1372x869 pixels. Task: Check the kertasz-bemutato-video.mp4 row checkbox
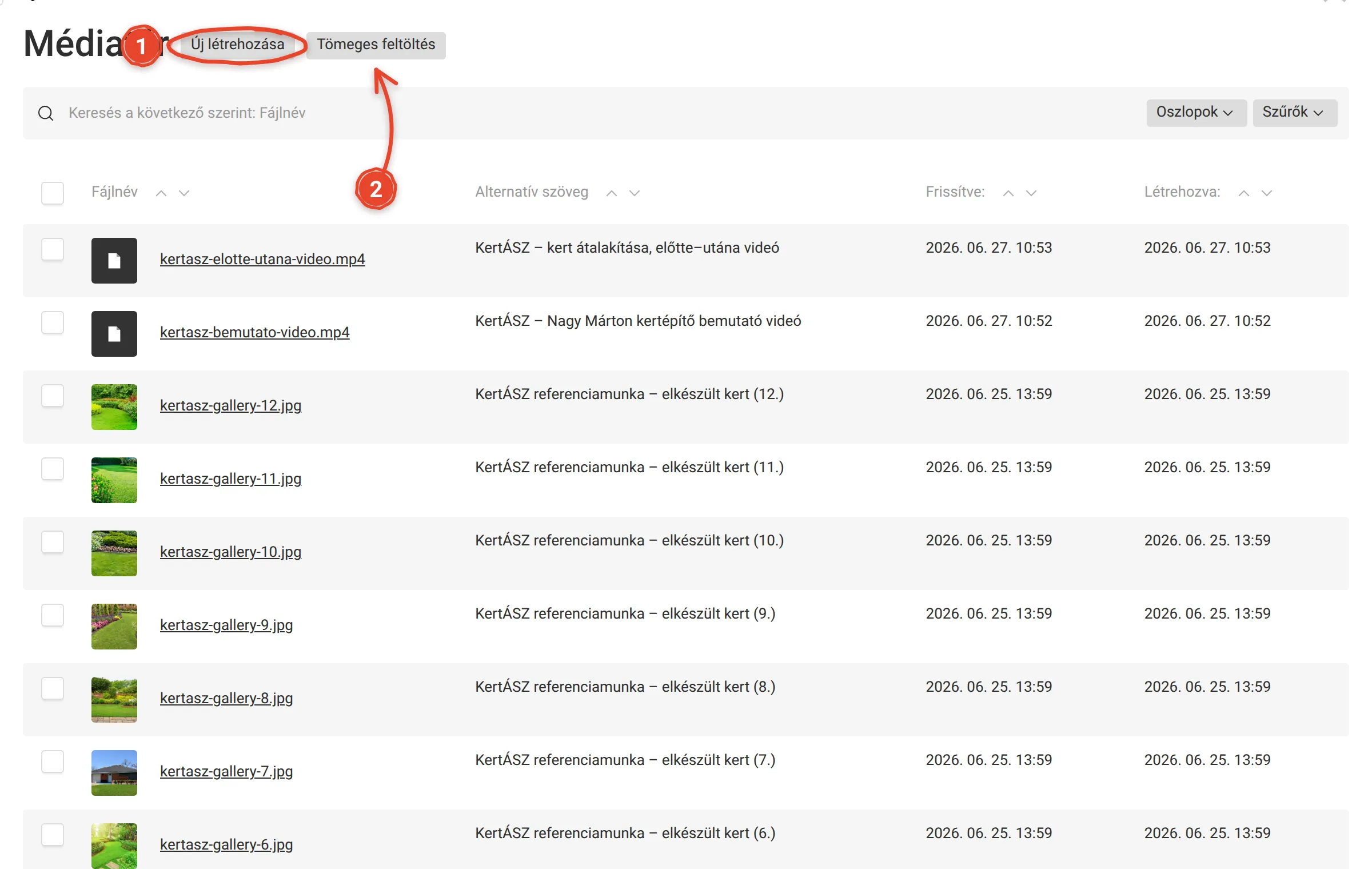[53, 322]
